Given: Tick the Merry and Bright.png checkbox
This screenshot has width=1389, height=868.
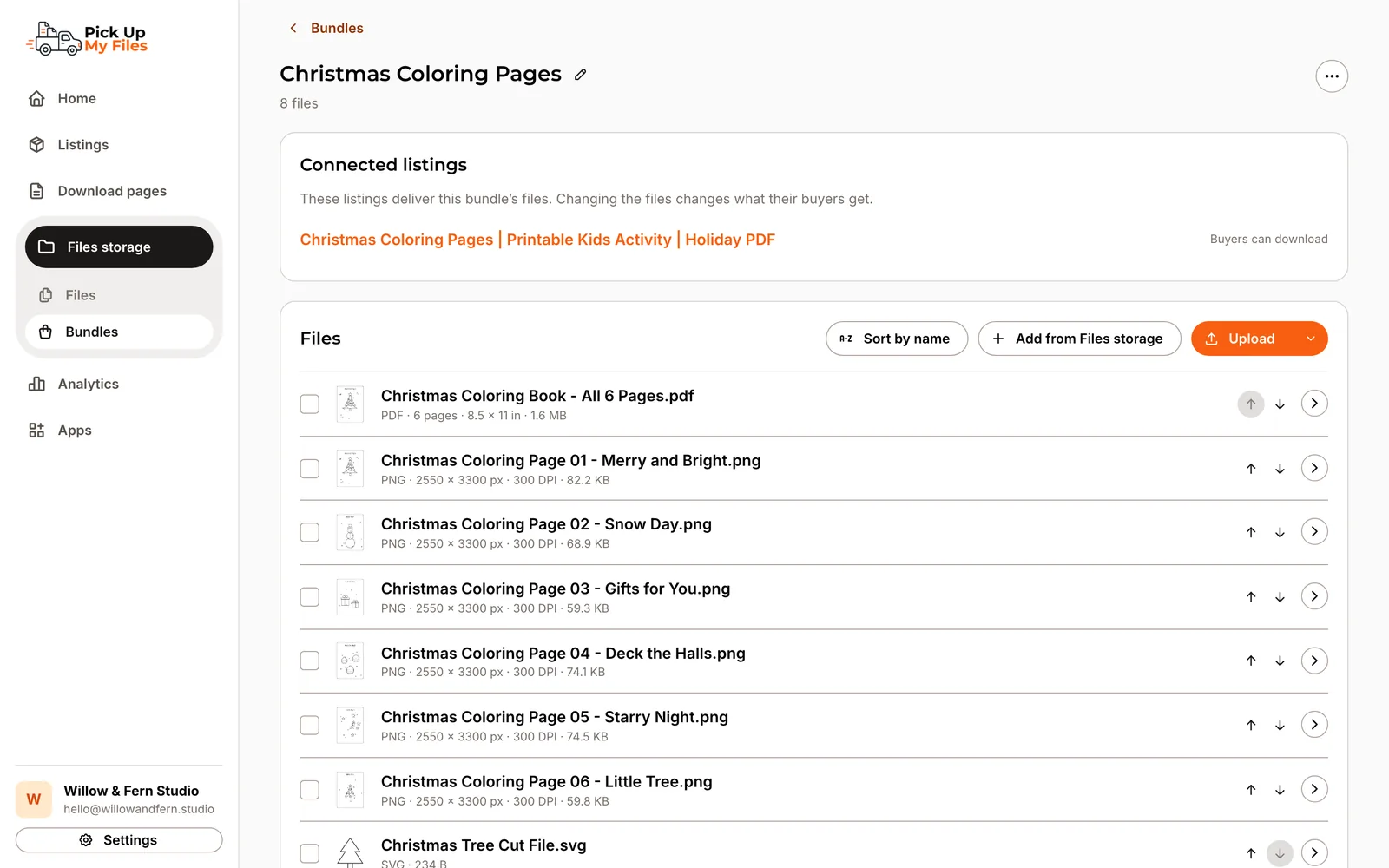Looking at the screenshot, I should pyautogui.click(x=310, y=469).
